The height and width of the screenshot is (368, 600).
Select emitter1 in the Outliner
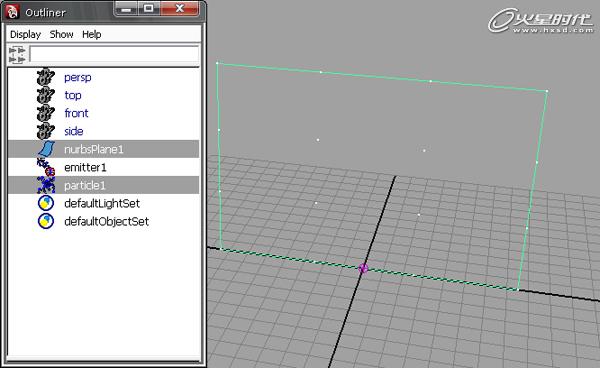tap(85, 167)
